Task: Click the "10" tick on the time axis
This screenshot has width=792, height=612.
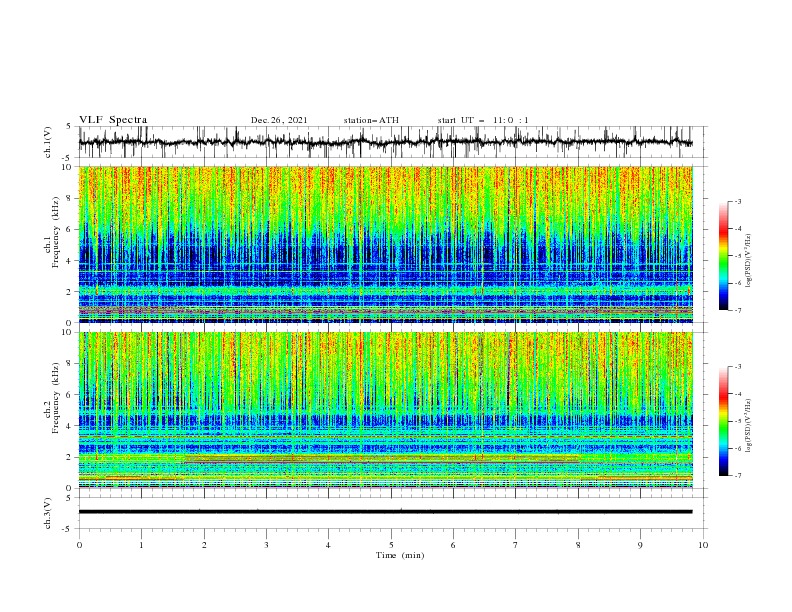Action: tap(703, 545)
